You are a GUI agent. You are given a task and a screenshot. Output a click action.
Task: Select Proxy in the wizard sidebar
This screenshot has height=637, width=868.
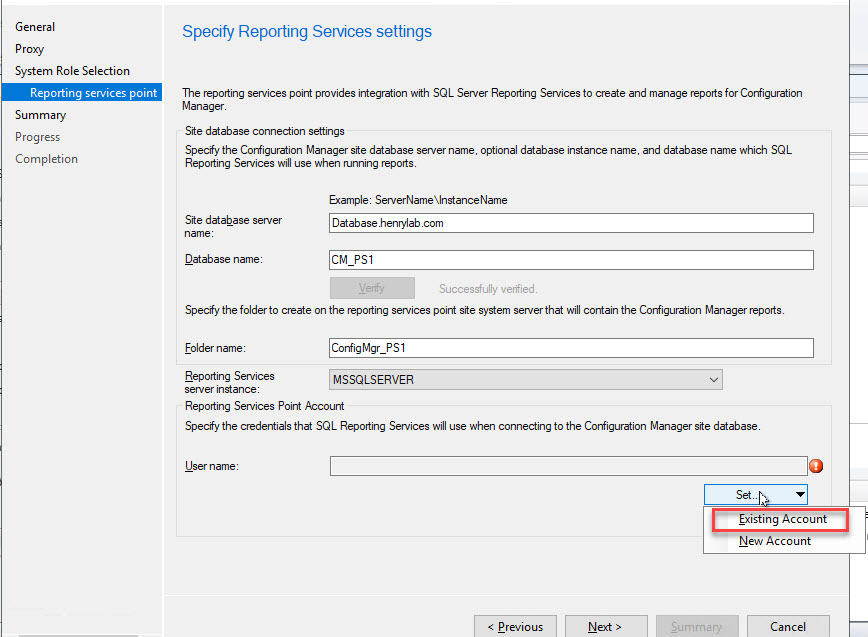click(x=29, y=49)
